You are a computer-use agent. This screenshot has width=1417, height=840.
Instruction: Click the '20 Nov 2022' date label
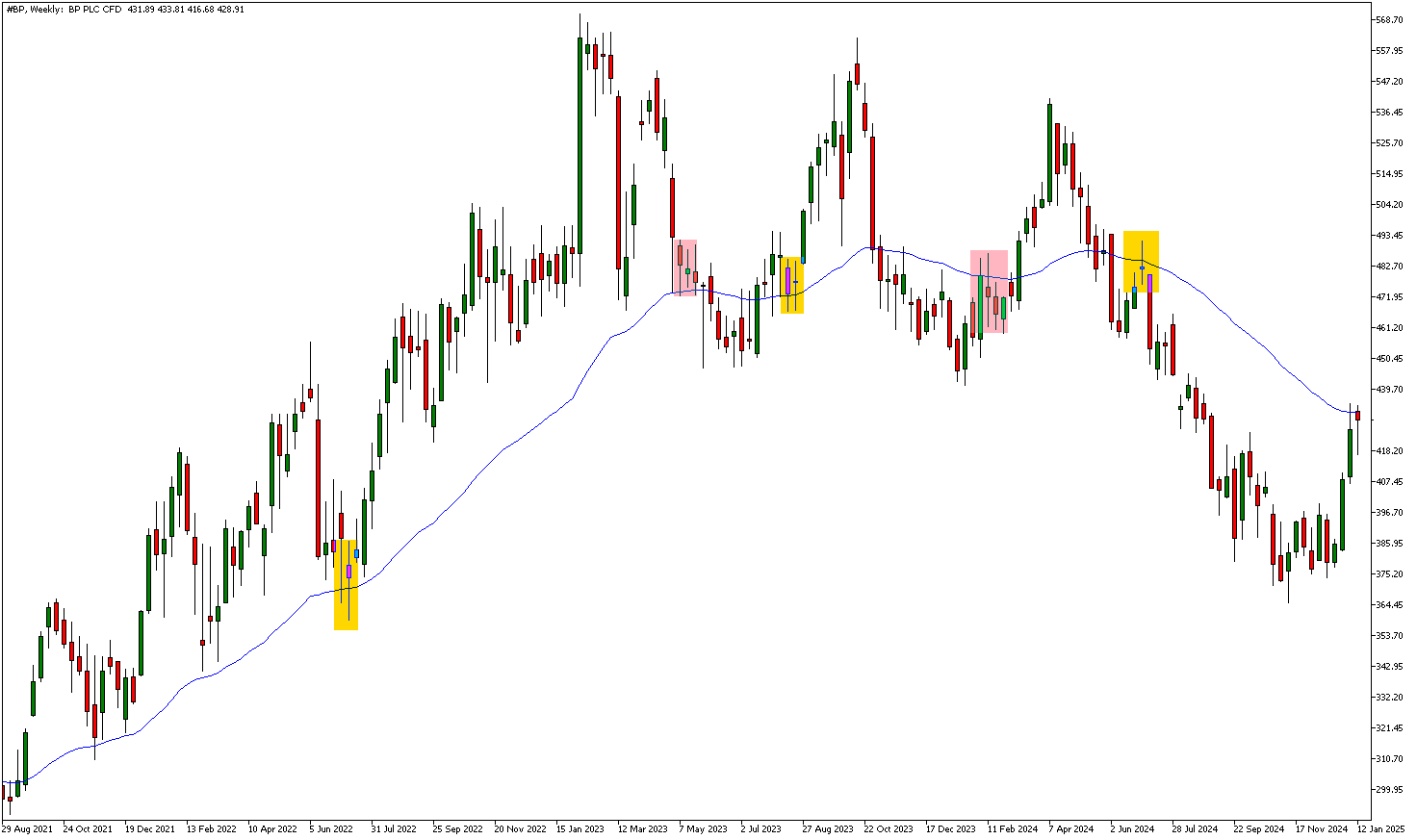tap(520, 828)
